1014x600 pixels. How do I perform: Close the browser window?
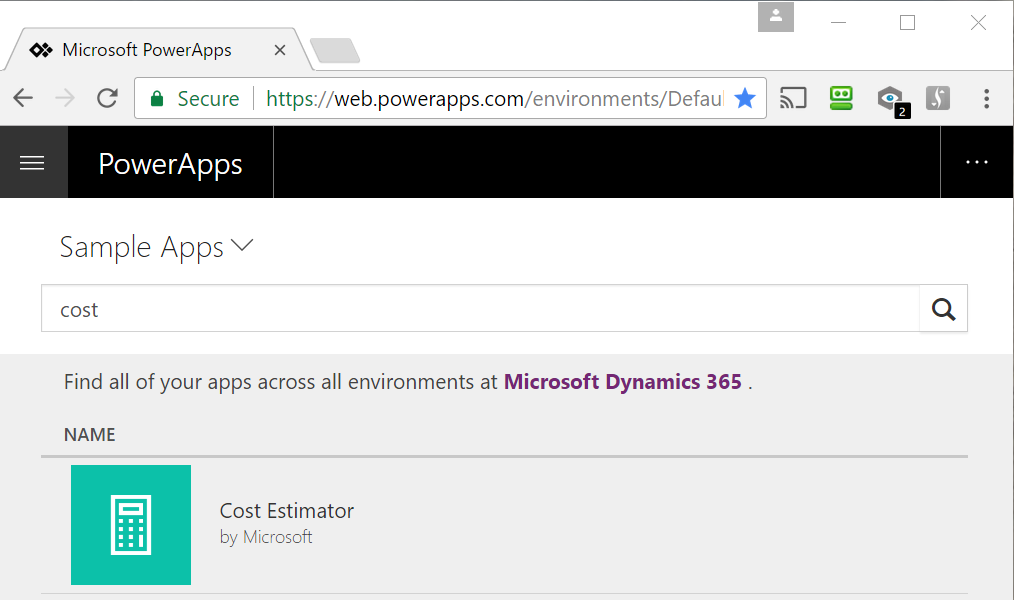pos(978,23)
